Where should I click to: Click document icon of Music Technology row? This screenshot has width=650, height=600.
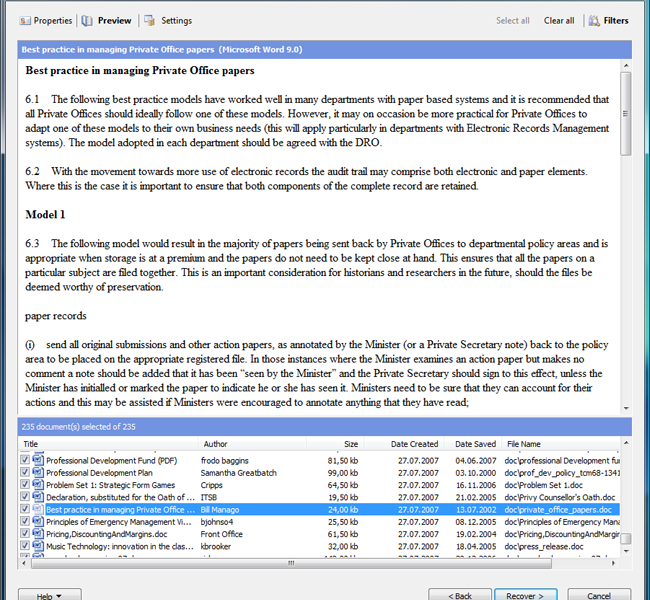click(38, 546)
